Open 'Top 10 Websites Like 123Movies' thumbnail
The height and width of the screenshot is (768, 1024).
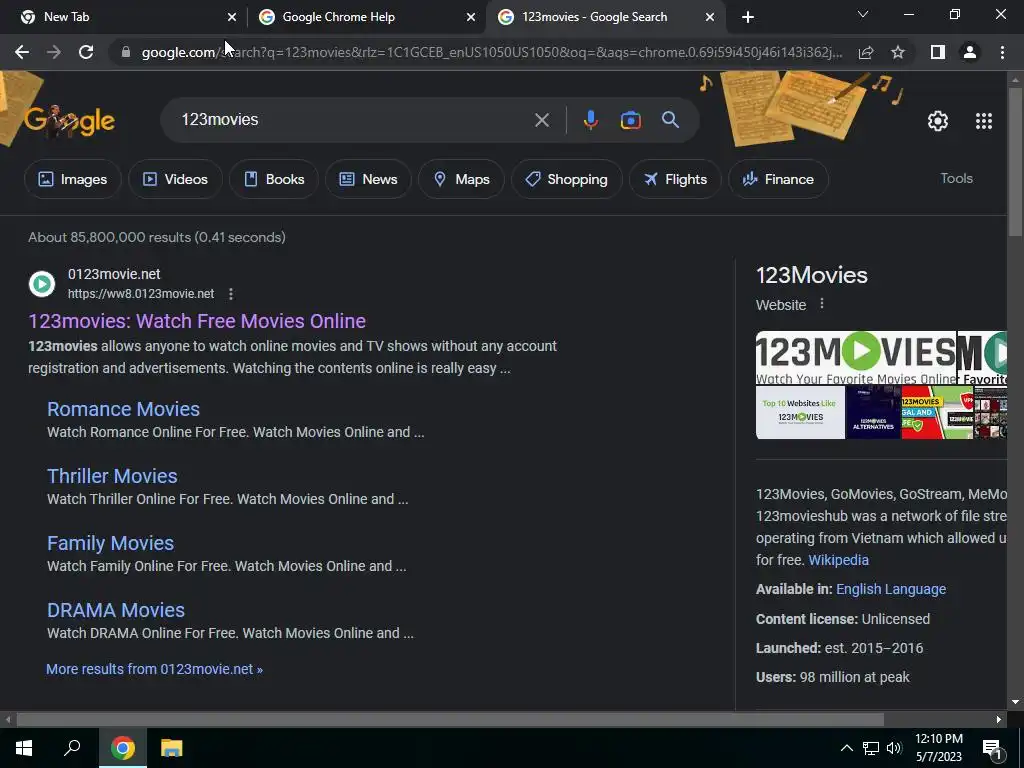click(800, 412)
